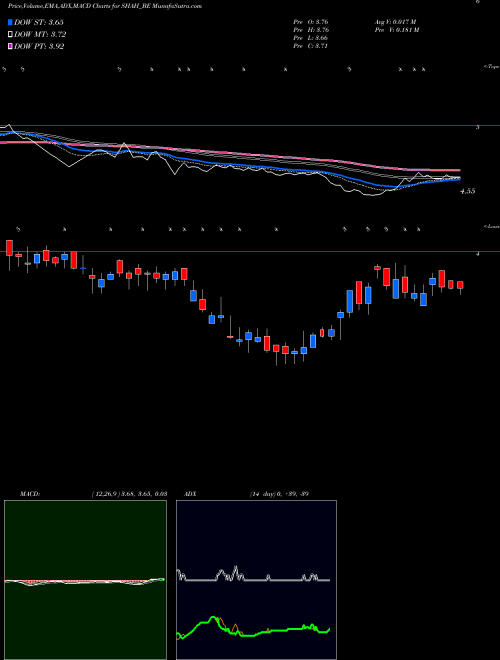This screenshot has height=660, width=500.
Task: Click the magenta DOW PT legend swatch
Action: (10, 47)
